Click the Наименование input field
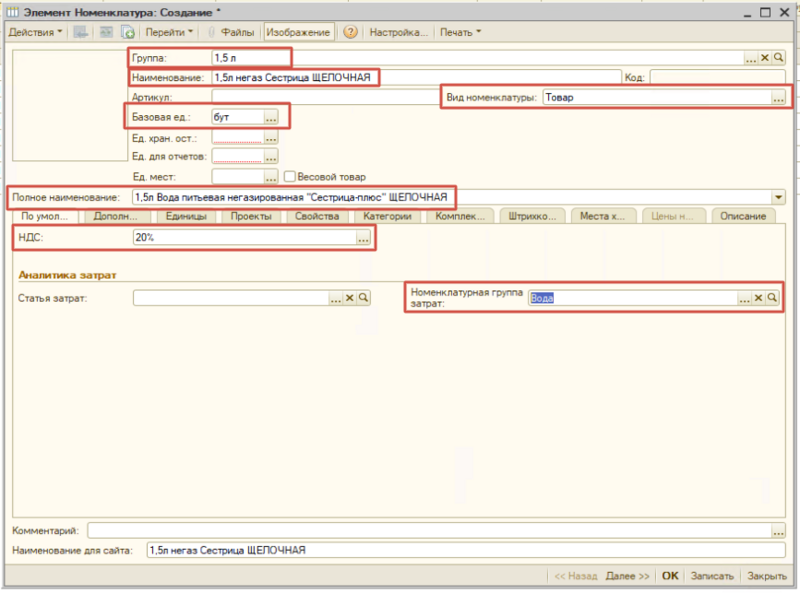This screenshot has height=593, width=800. (416, 78)
